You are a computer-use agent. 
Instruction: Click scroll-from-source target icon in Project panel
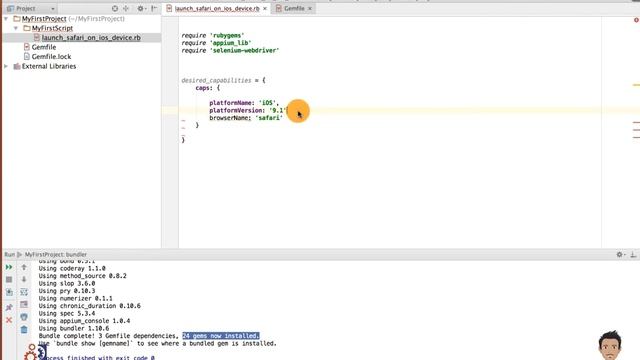[x=115, y=8]
